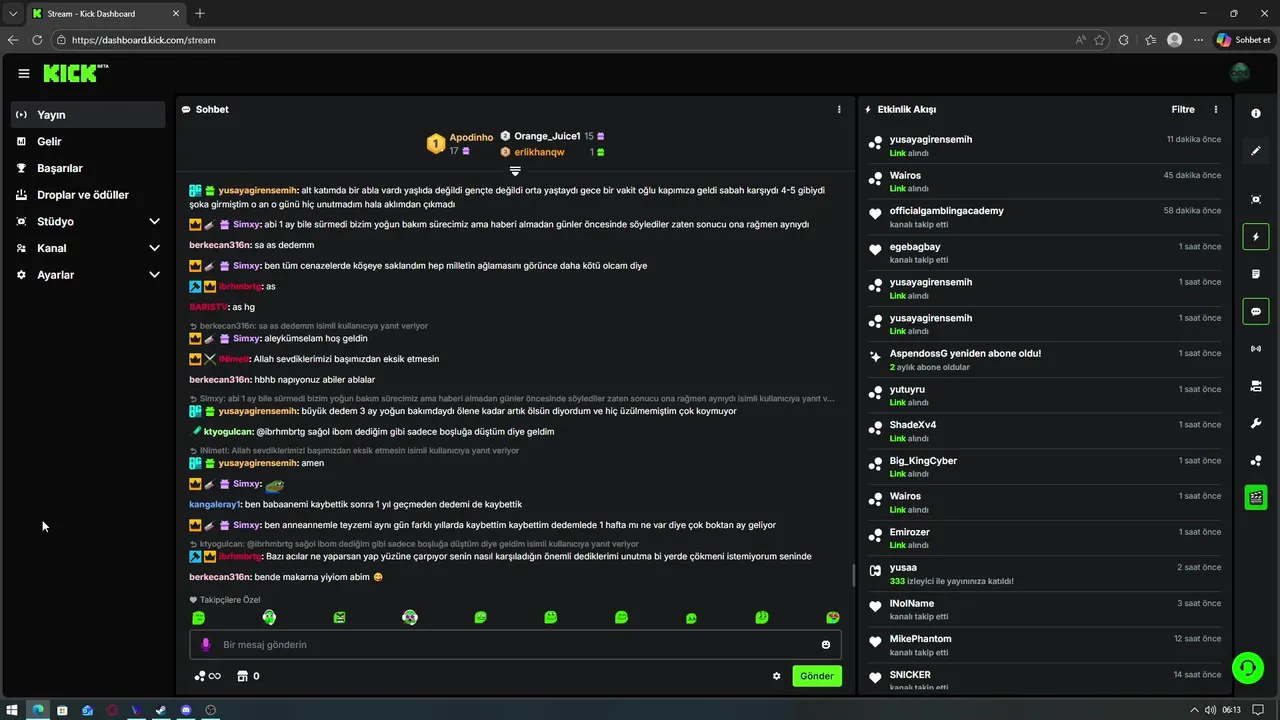The height and width of the screenshot is (720, 1280).
Task: Click the three-dots points icon in the right sidebar
Action: coord(1256,460)
